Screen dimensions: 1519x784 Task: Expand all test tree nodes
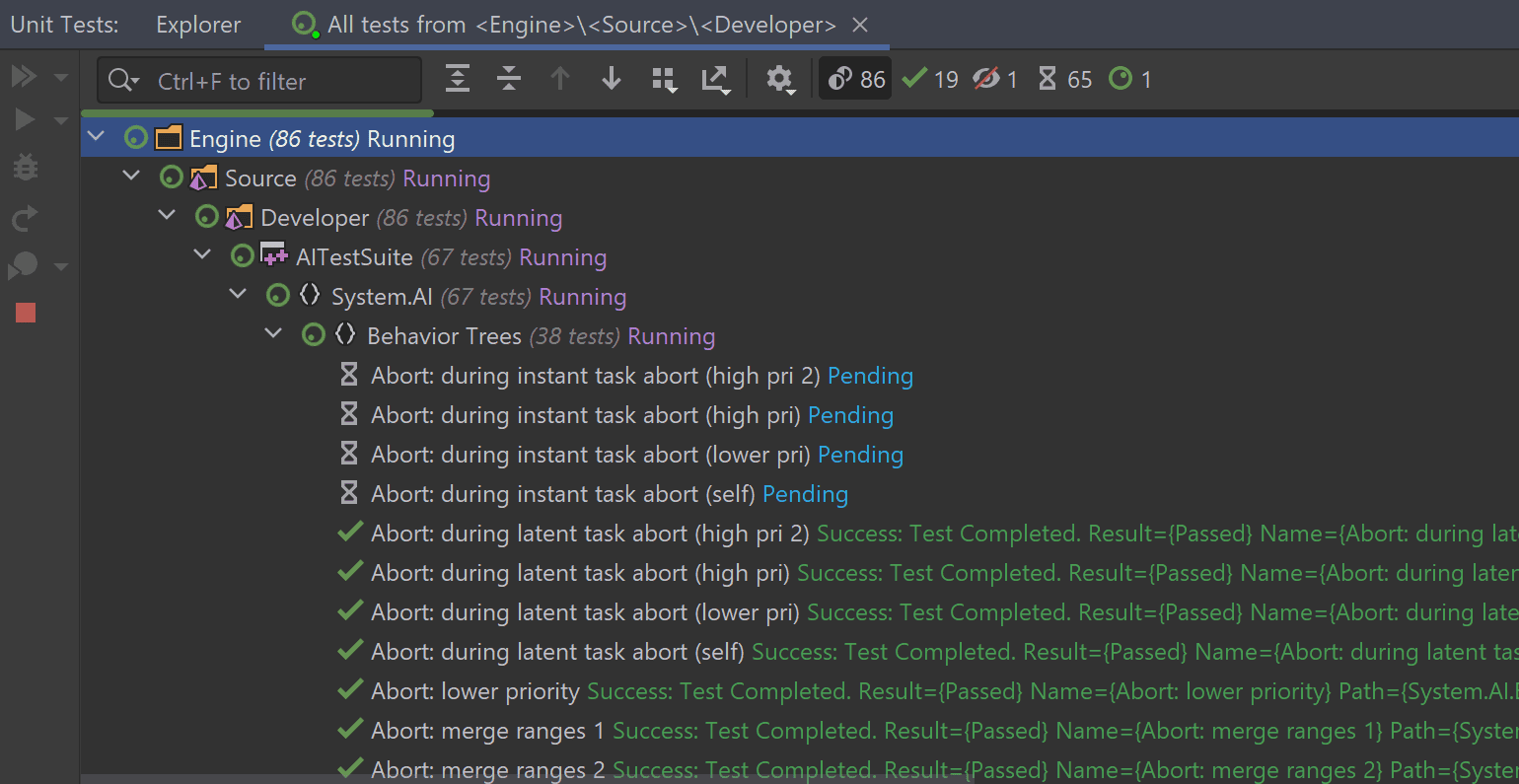(457, 79)
